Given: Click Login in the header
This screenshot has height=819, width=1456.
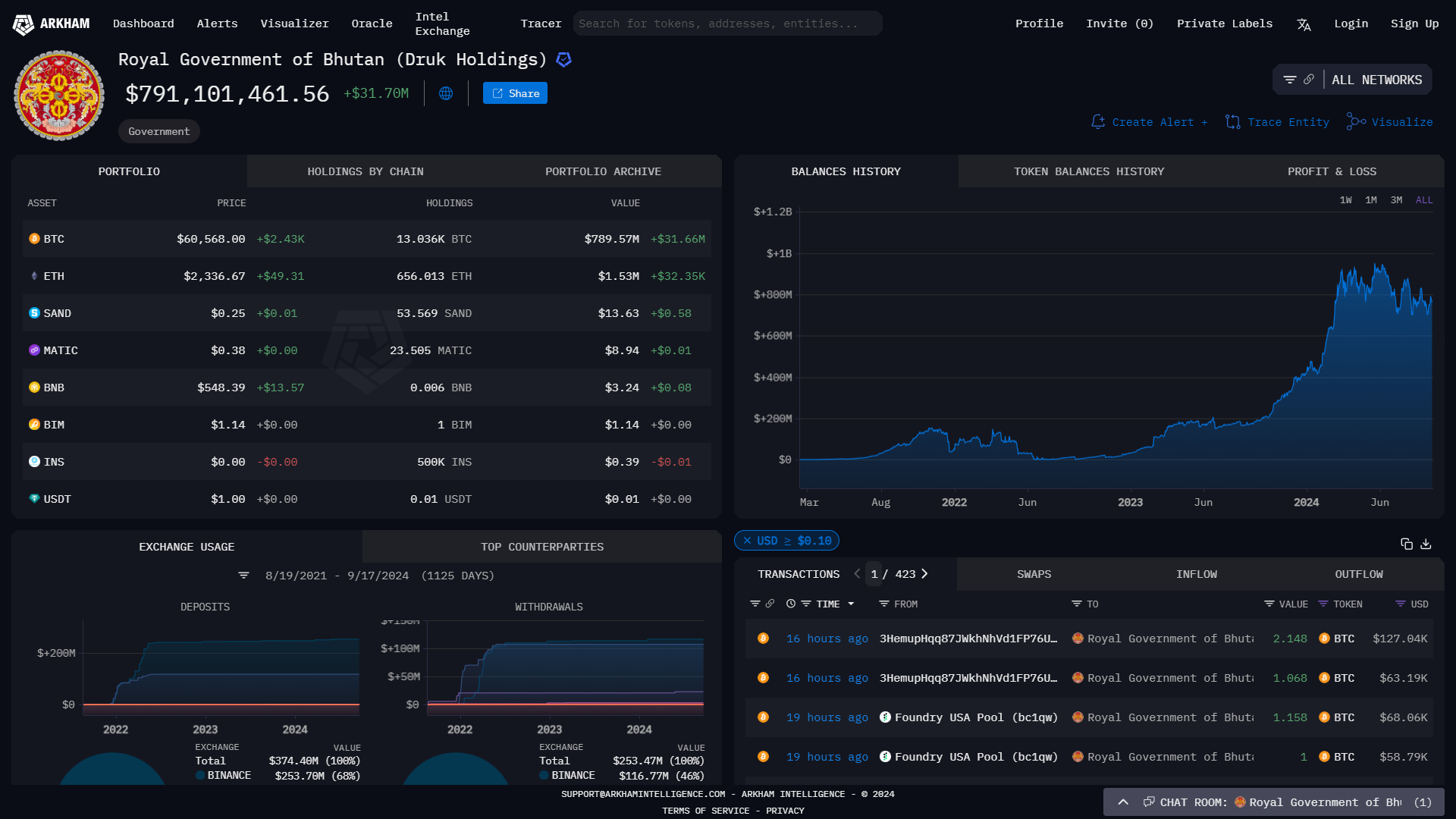Looking at the screenshot, I should tap(1351, 24).
